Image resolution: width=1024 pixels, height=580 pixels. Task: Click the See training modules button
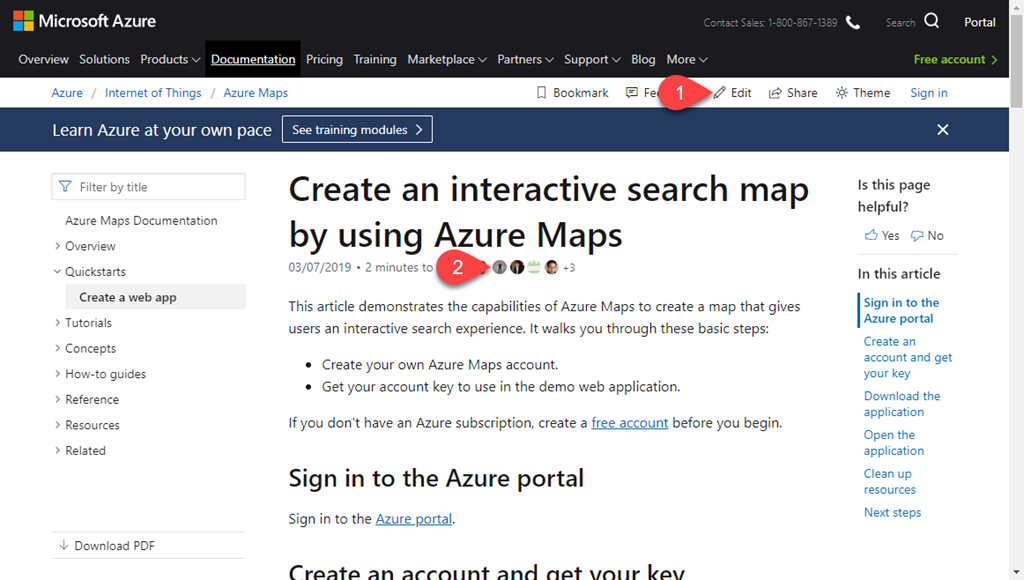tap(357, 129)
